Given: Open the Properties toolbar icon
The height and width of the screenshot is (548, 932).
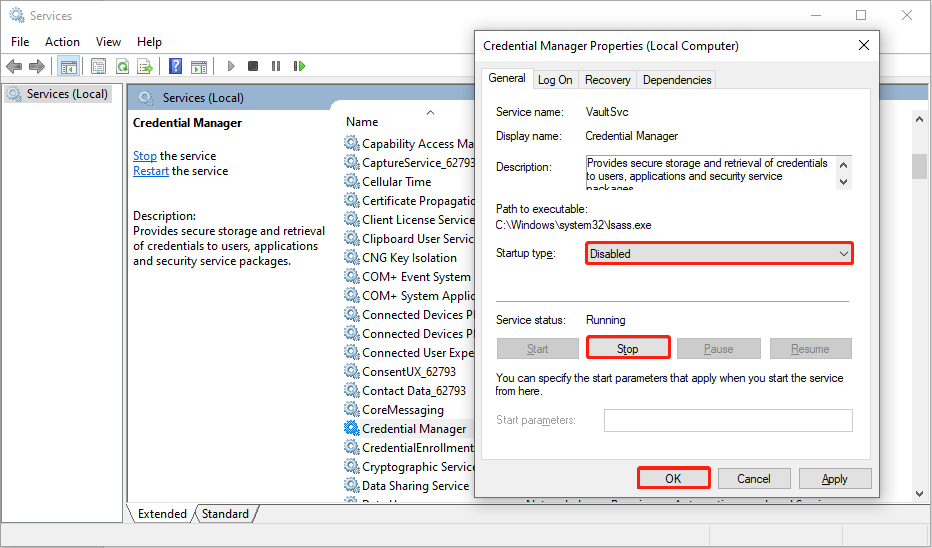Looking at the screenshot, I should tap(99, 66).
